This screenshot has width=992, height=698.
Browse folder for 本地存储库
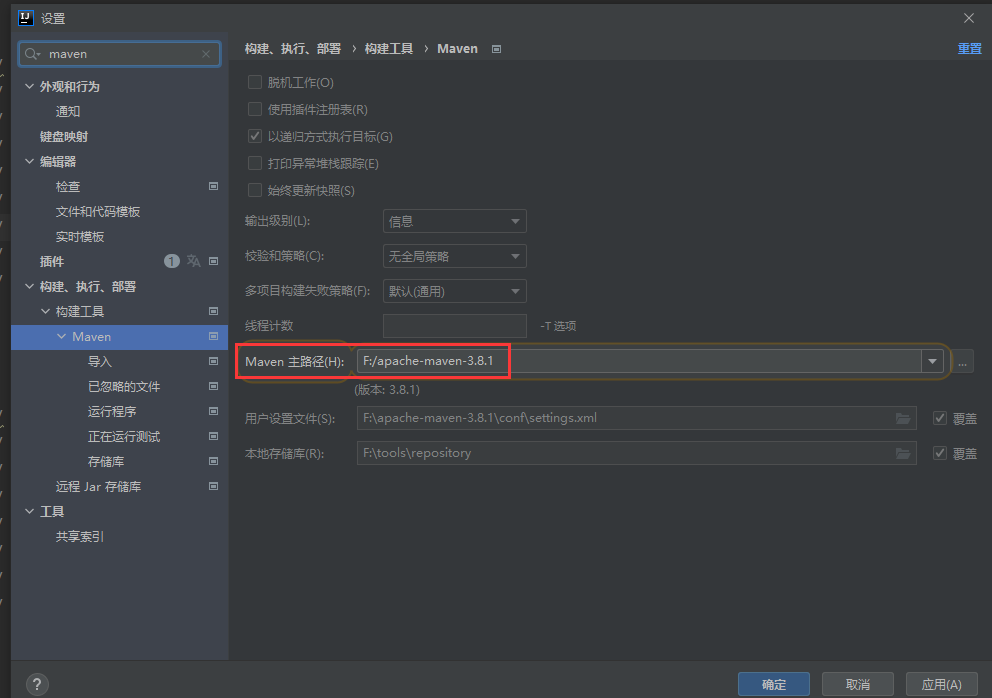[x=903, y=454]
